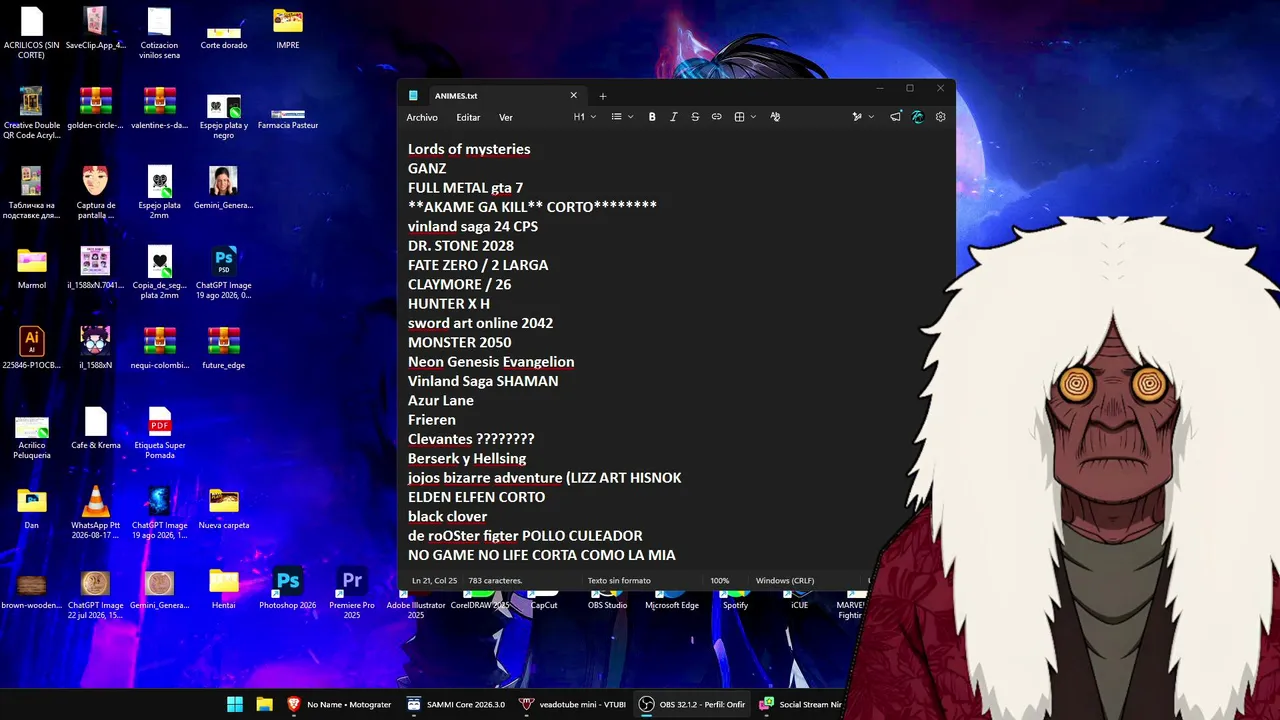
Task: Select the 'ChatGPT Image 19 ago 2026' PSD file
Action: pyautogui.click(x=224, y=274)
